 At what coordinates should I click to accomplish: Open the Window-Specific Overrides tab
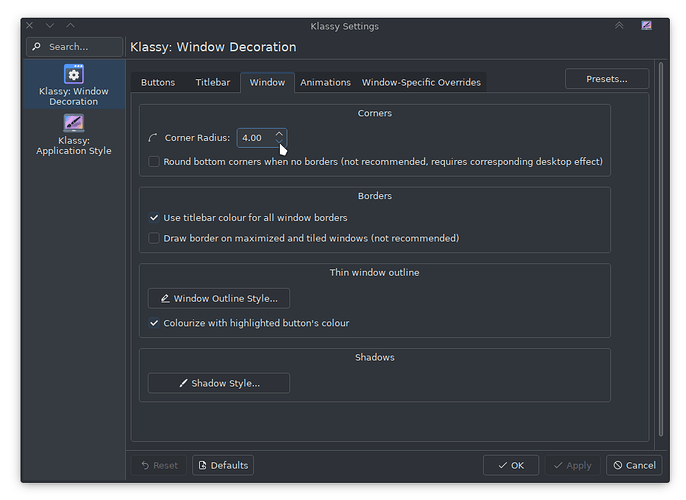coord(421,82)
